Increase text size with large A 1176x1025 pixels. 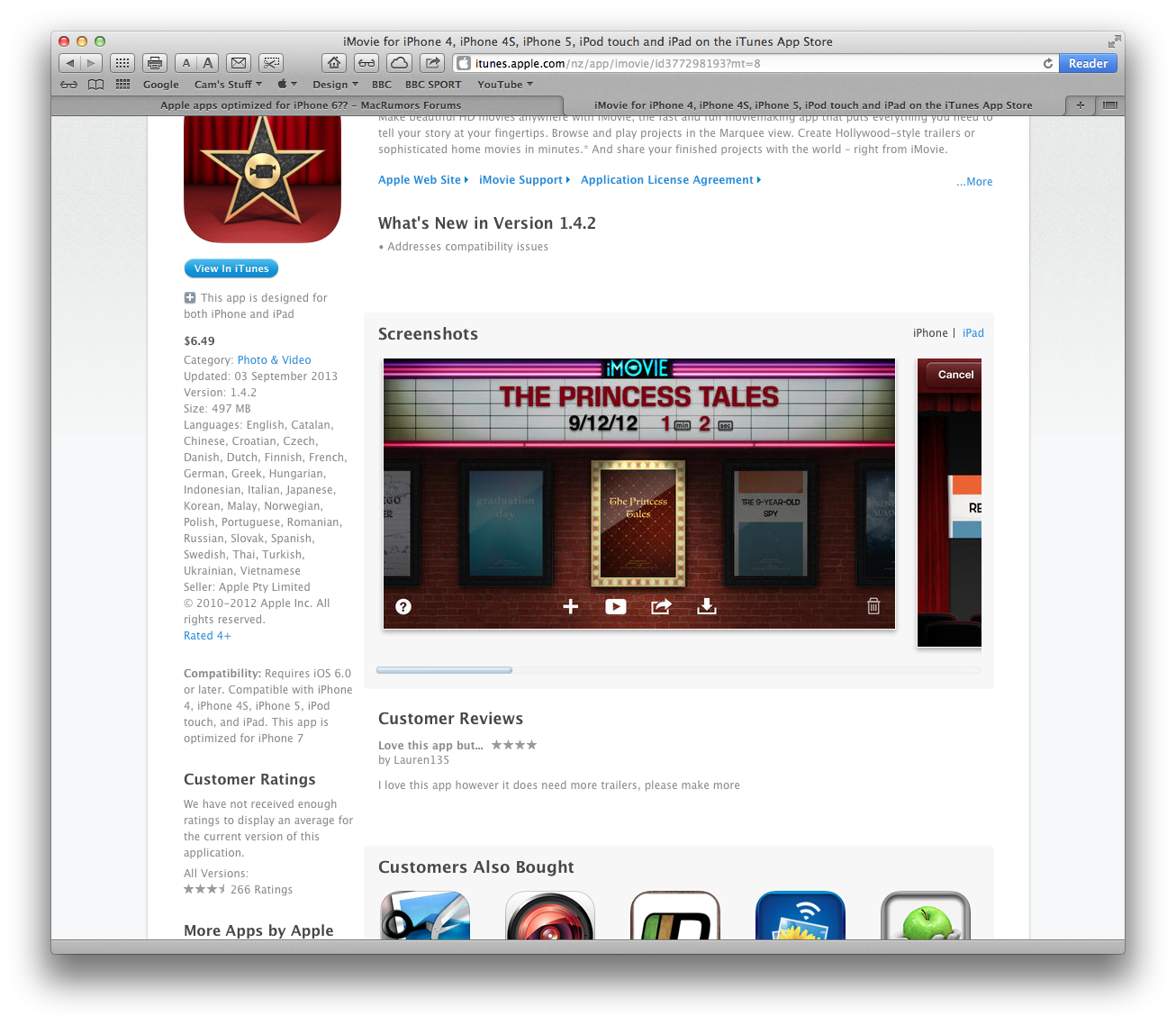pyautogui.click(x=208, y=63)
